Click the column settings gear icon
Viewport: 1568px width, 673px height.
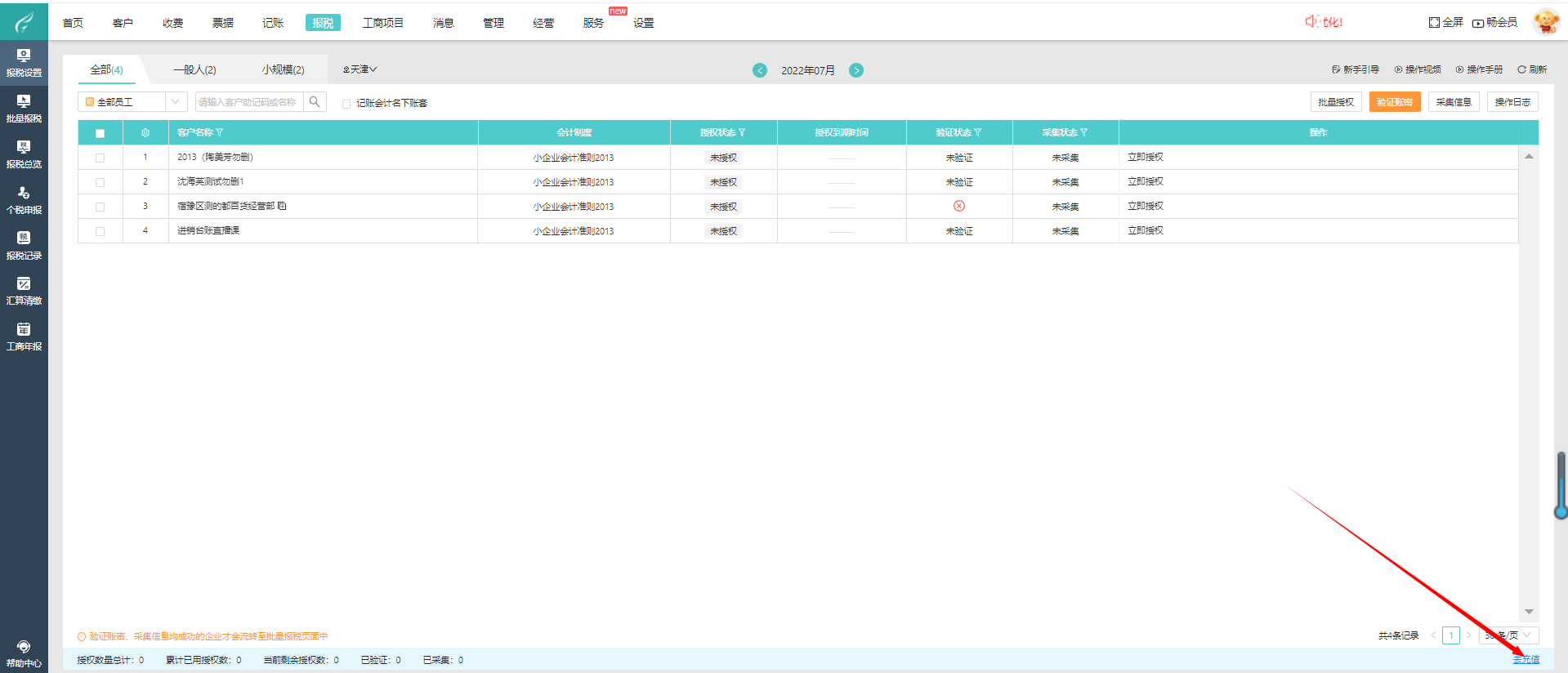[145, 133]
